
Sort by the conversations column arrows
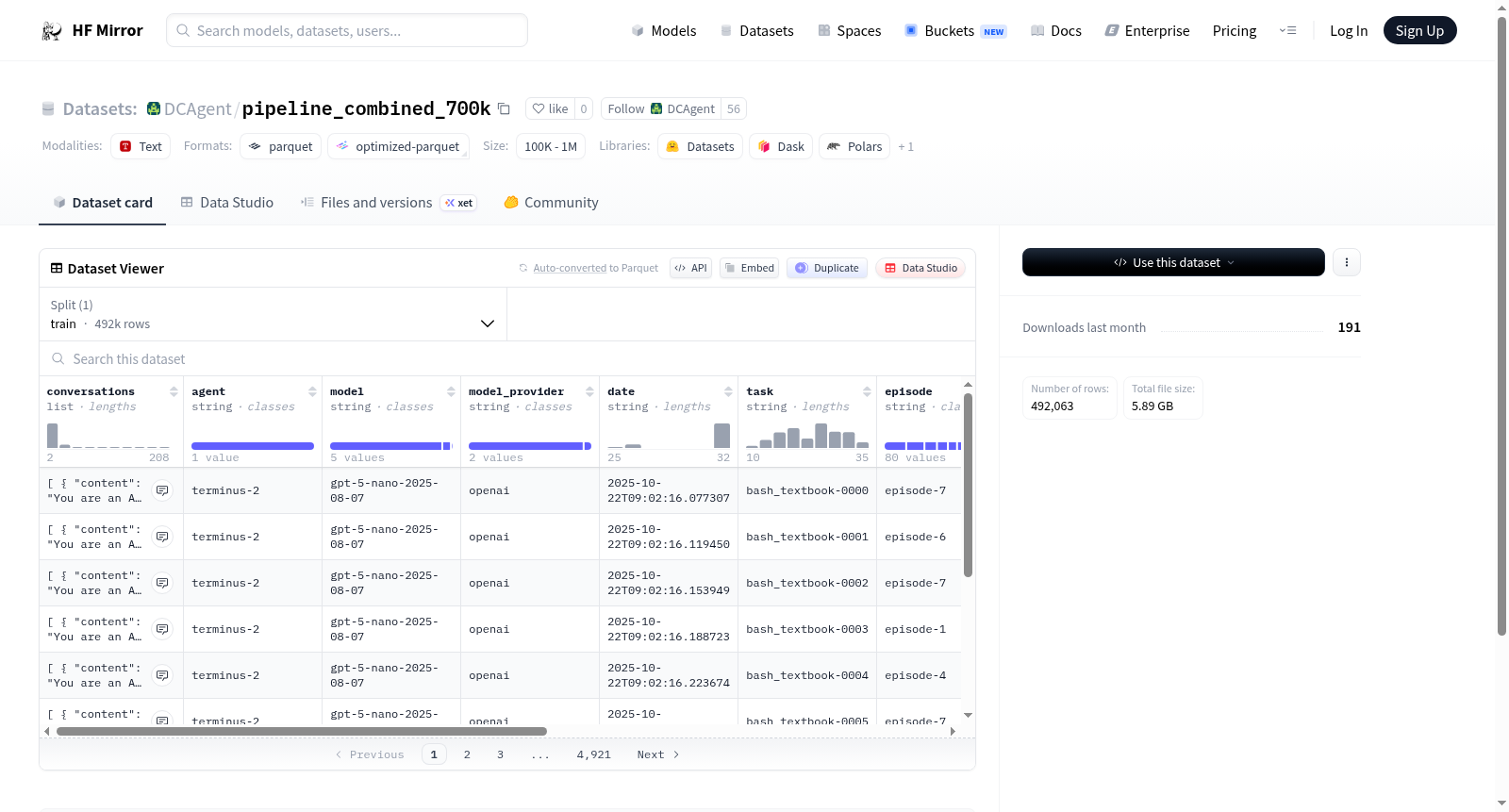click(x=174, y=391)
